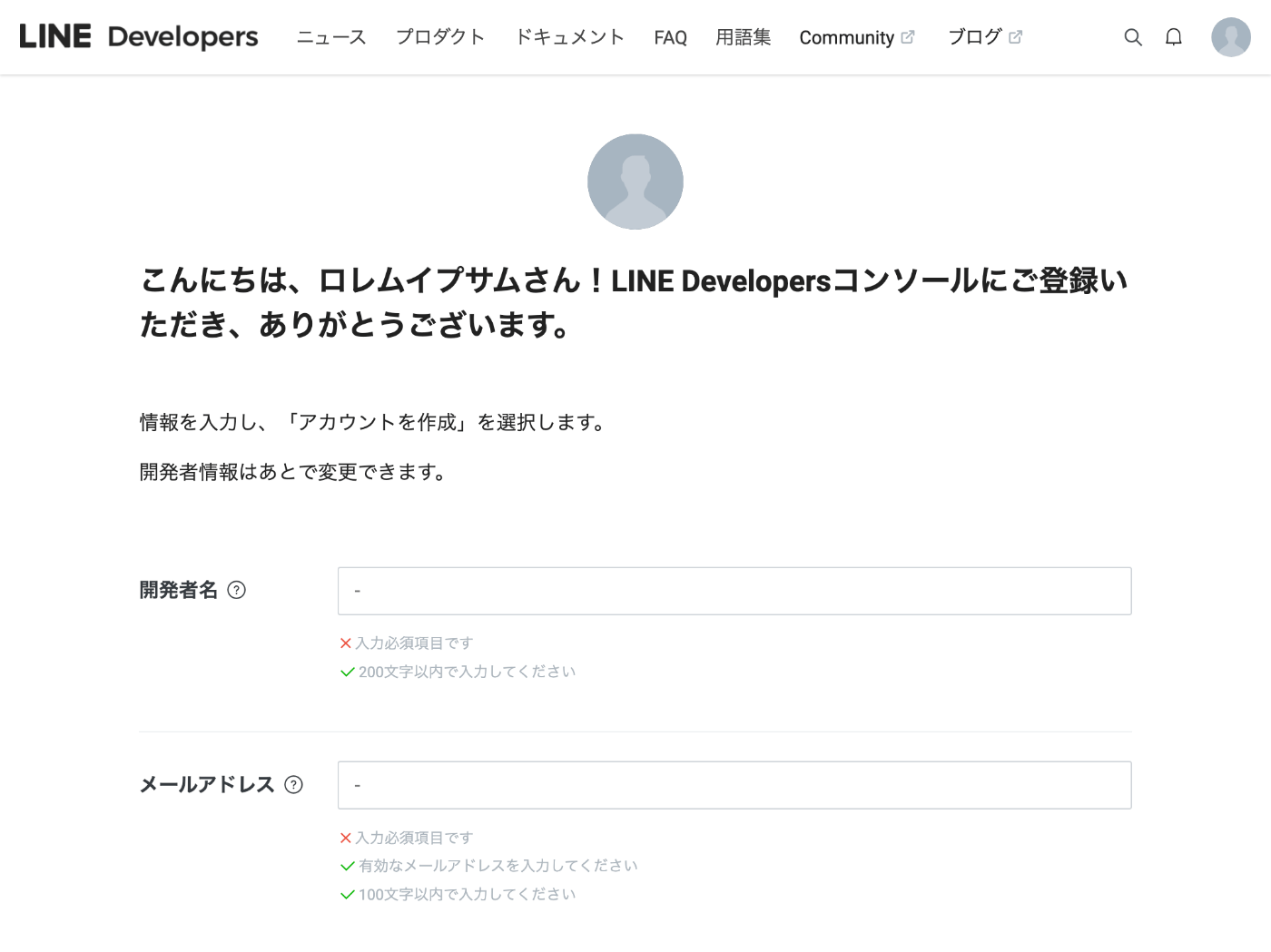Click the 200文字以内で入力してください hint
This screenshot has height=952, width=1271.
(467, 672)
